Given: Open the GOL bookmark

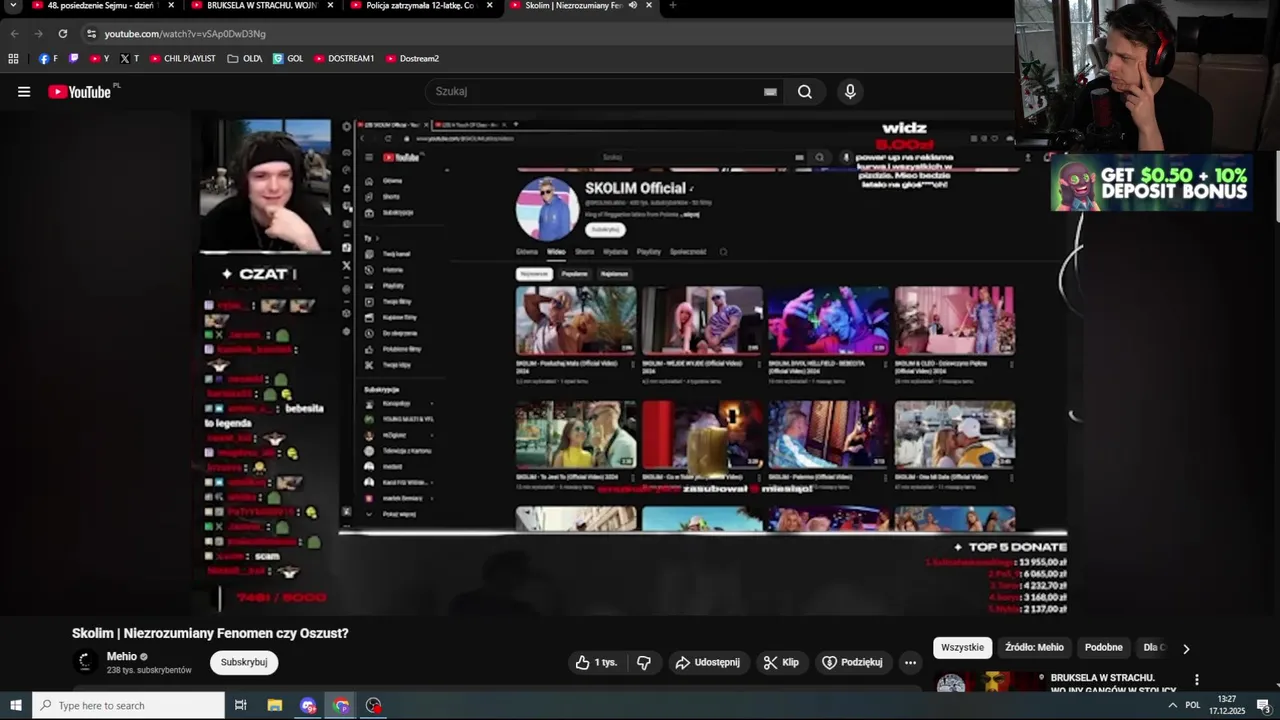Looking at the screenshot, I should tap(288, 59).
